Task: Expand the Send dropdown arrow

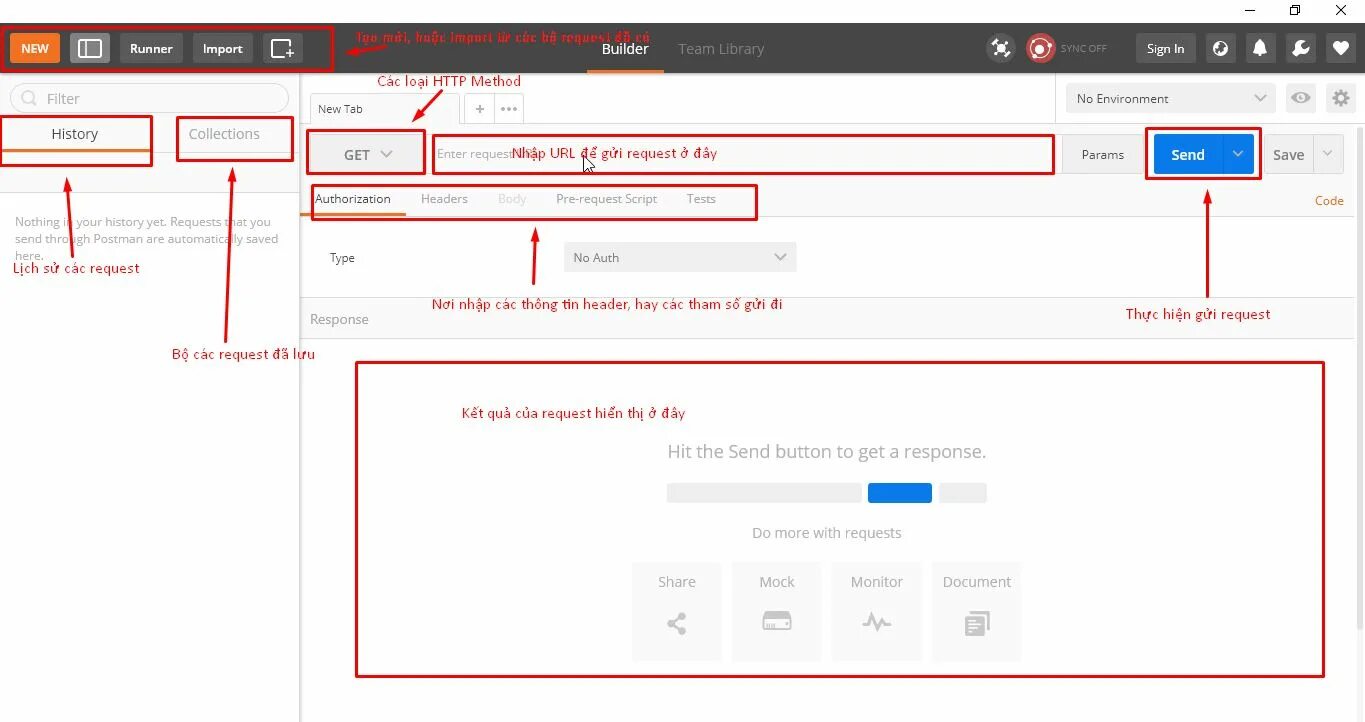Action: (x=1238, y=155)
